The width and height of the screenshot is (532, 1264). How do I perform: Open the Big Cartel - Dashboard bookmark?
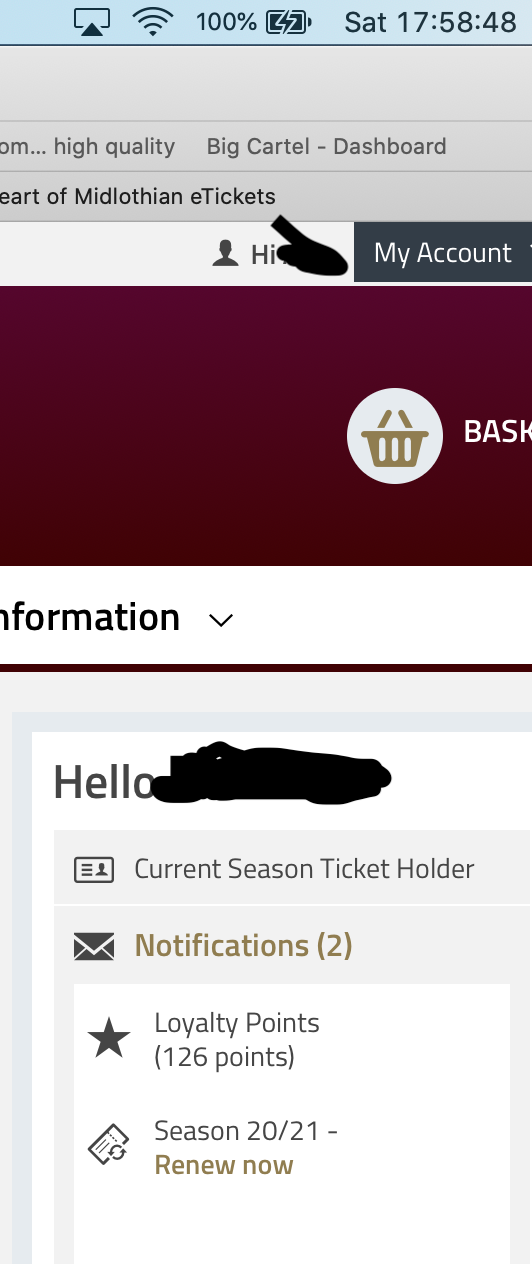(x=326, y=146)
